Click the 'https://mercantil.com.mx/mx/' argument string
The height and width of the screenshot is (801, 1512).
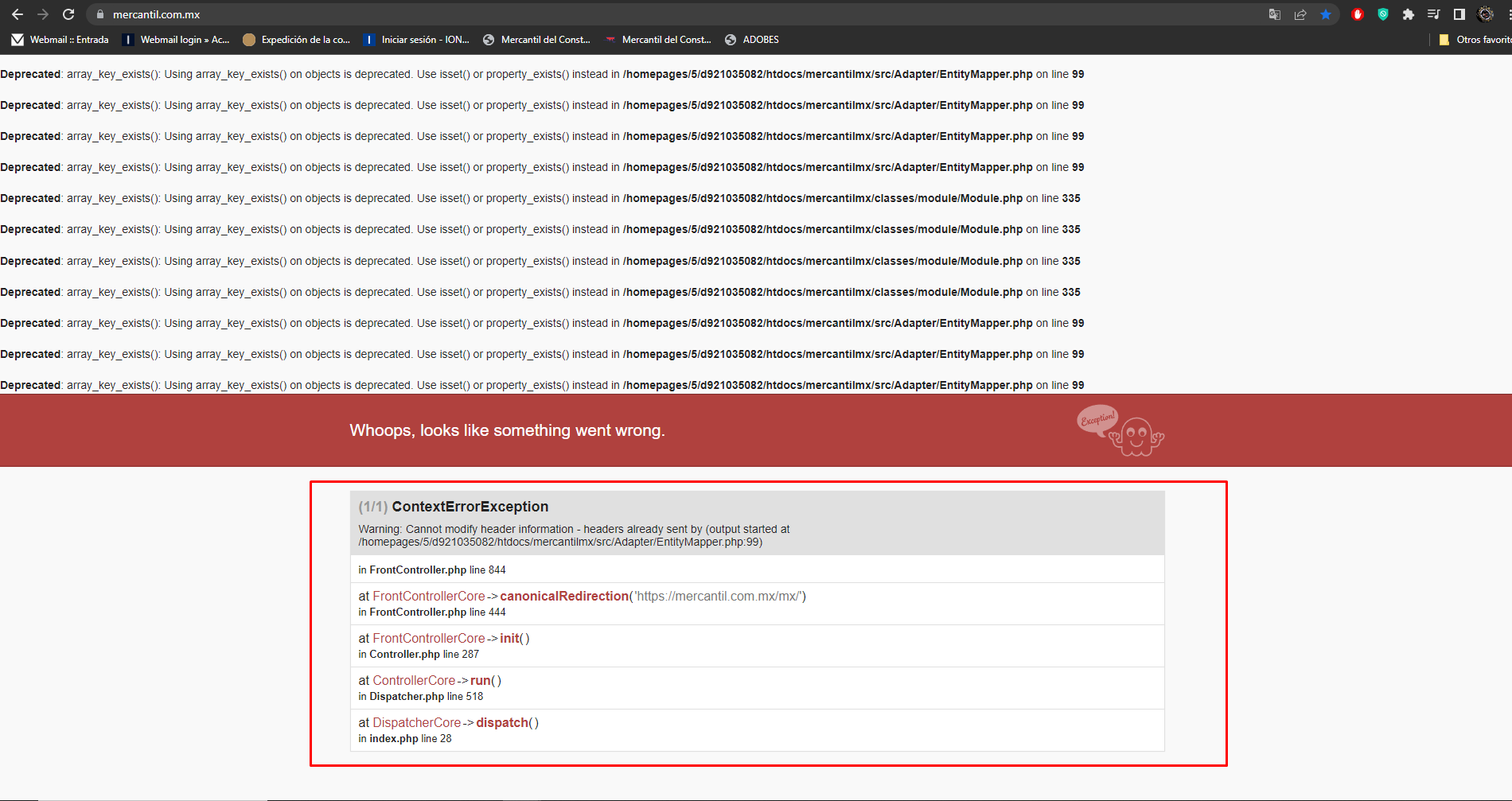tap(718, 596)
